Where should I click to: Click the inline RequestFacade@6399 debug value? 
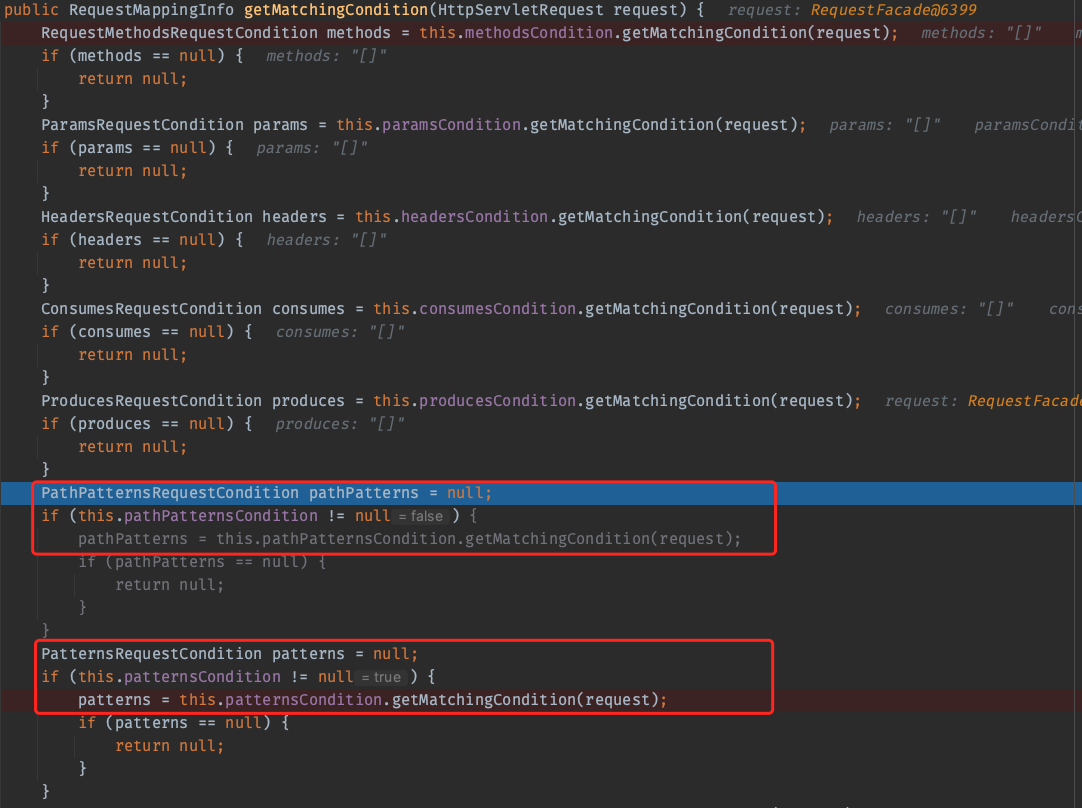(x=895, y=10)
